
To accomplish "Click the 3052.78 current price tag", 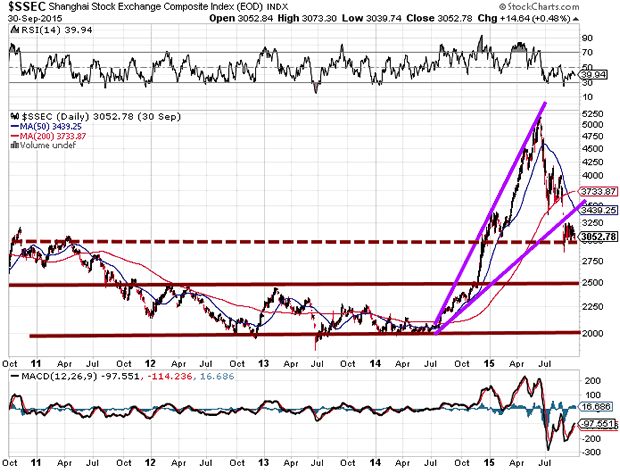I will click(596, 237).
